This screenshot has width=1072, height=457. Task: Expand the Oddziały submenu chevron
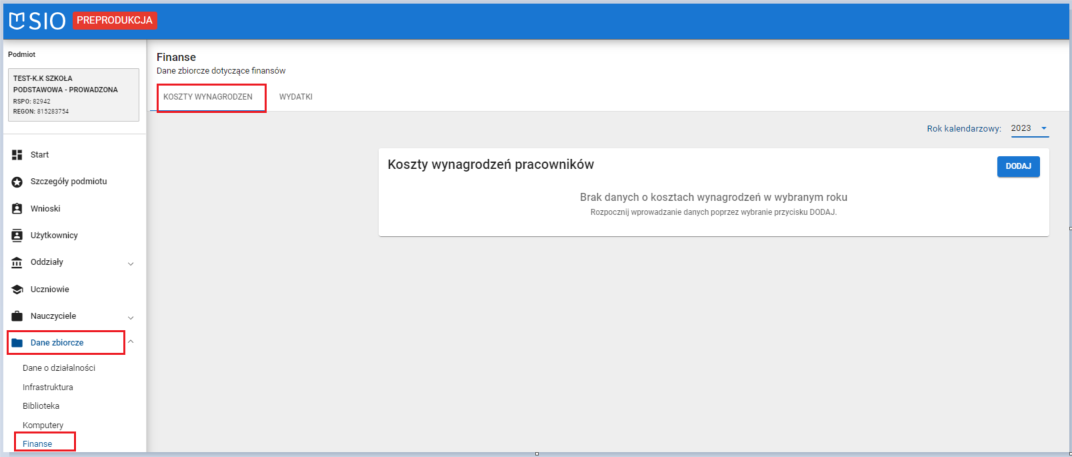[x=131, y=263]
